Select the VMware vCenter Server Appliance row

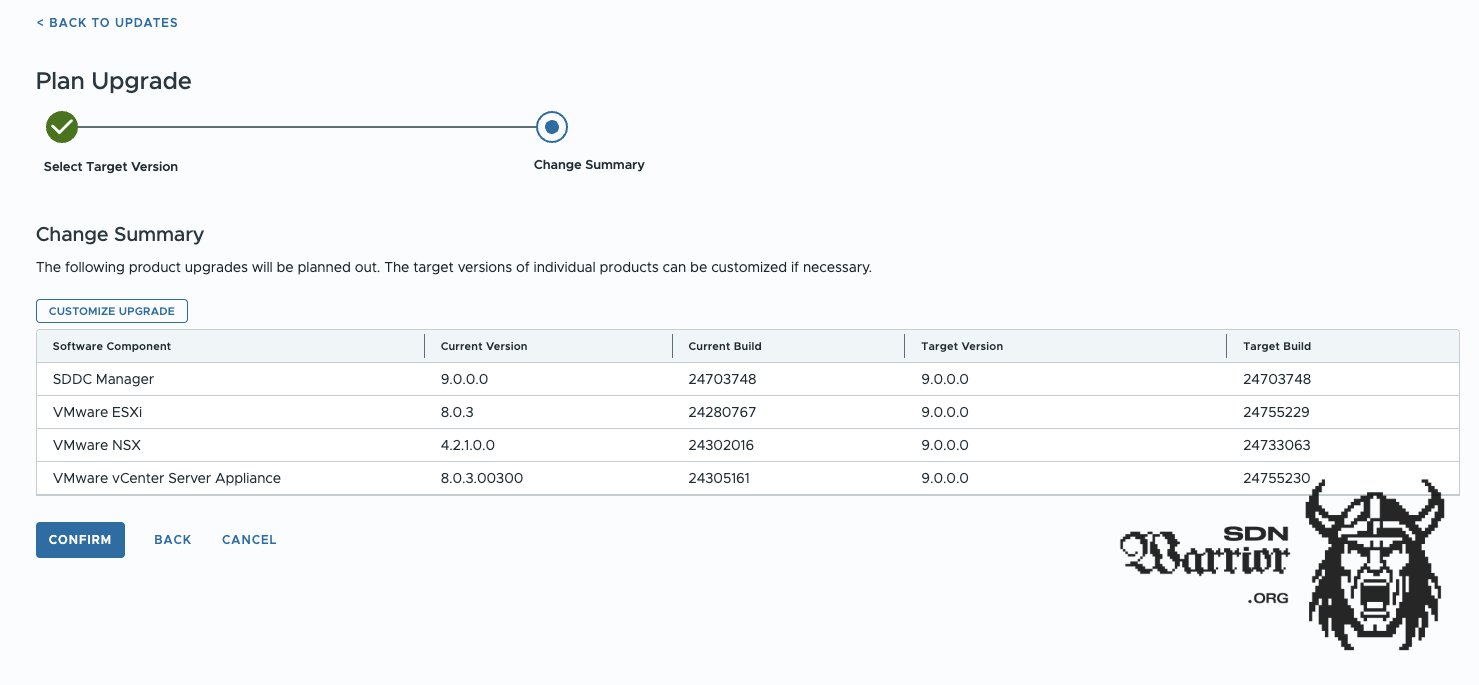[x=167, y=478]
